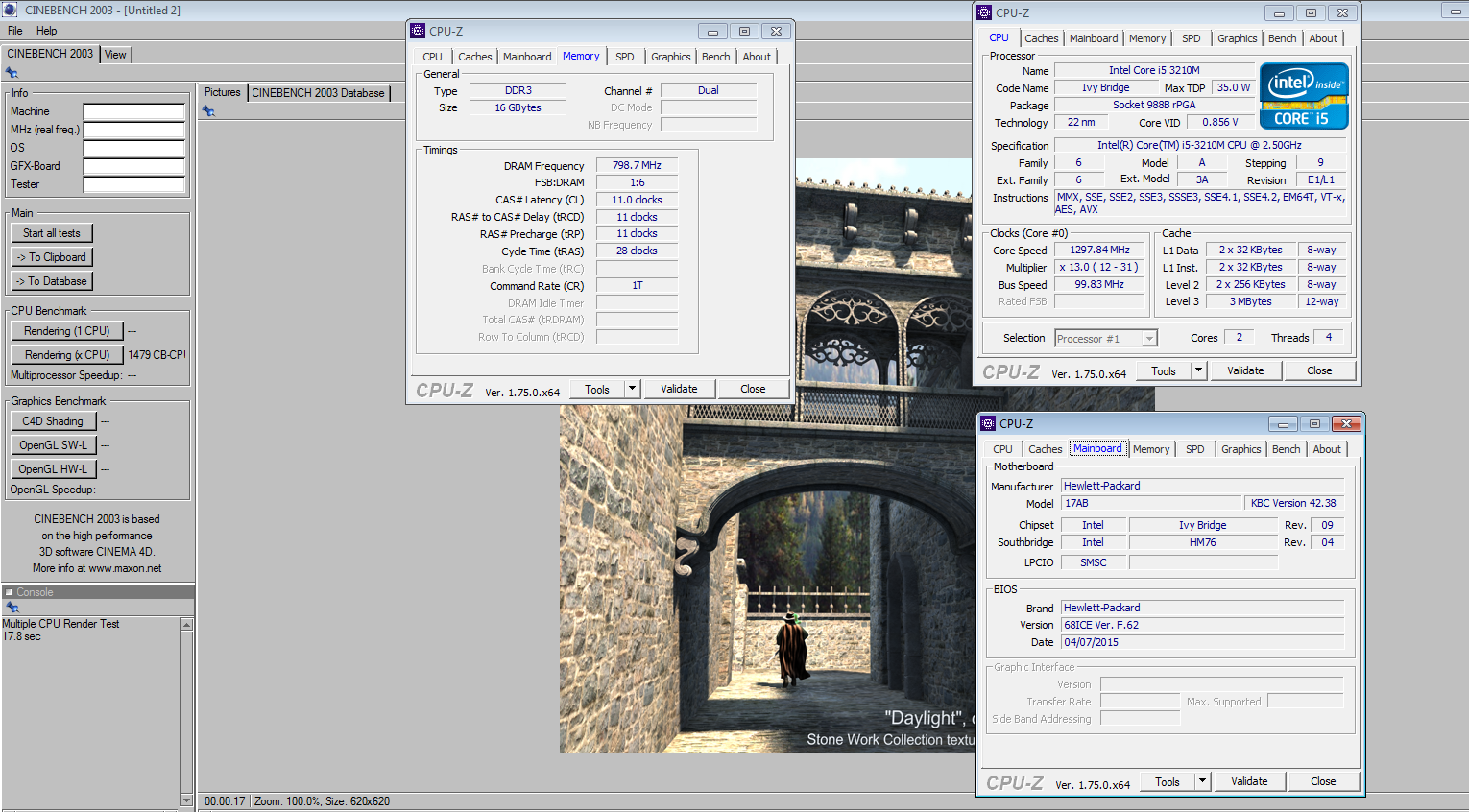
Task: Click Close button at bottom of CPU-tab window
Action: click(x=1319, y=370)
